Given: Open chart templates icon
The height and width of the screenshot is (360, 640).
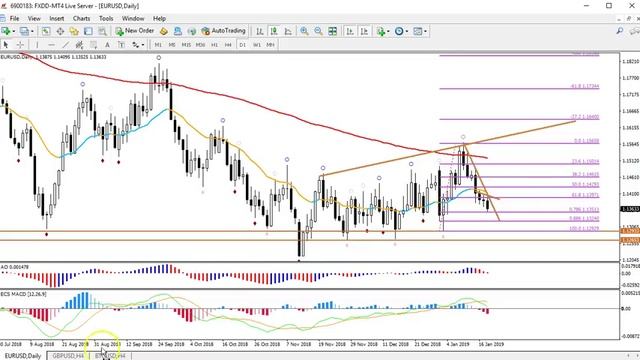Looking at the screenshot, I should coord(418,31).
